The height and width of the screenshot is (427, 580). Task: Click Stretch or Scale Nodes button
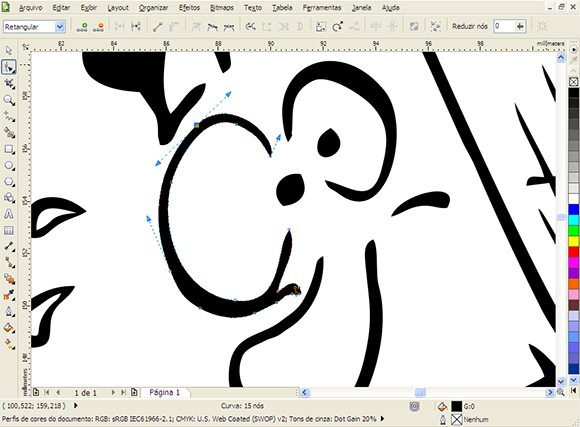tap(320, 26)
